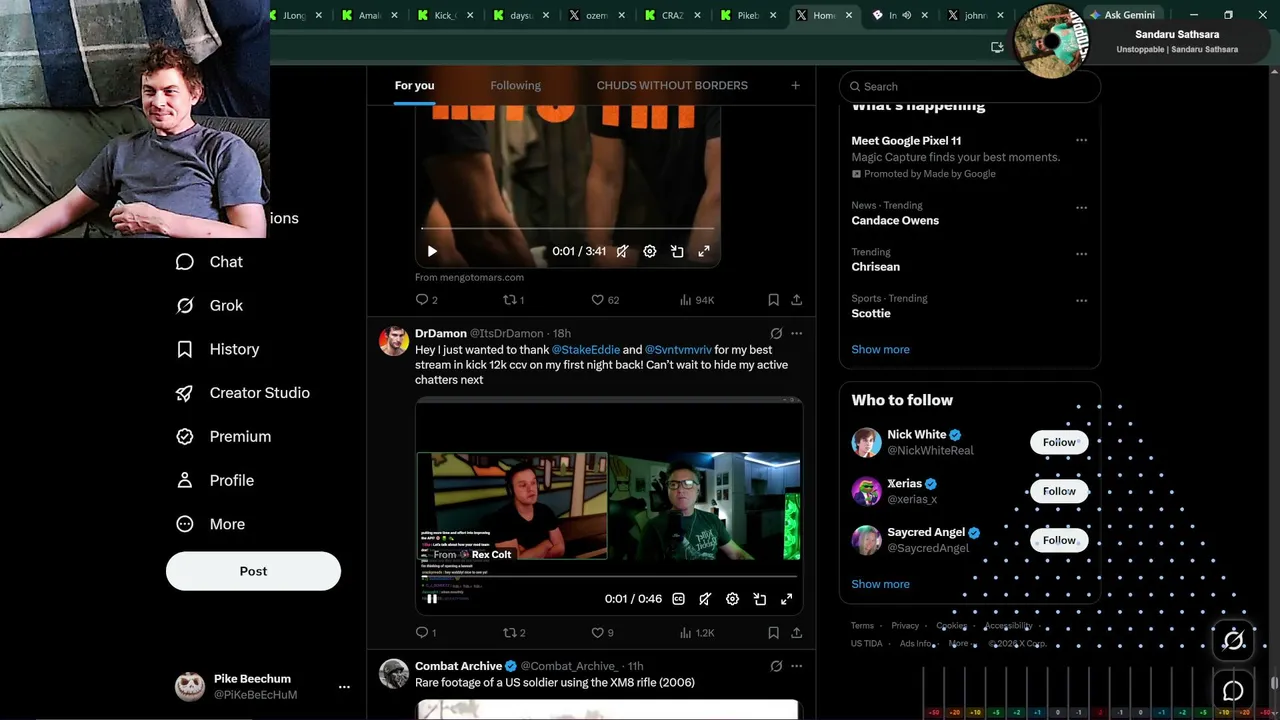1280x720 pixels.
Task: View analytics showing 94K views
Action: 697,300
